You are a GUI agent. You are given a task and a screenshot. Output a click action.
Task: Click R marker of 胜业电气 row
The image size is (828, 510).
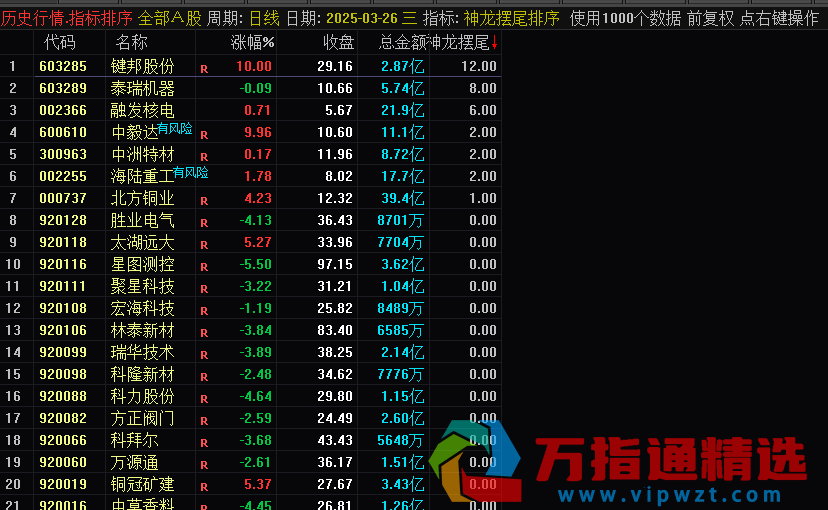(204, 223)
